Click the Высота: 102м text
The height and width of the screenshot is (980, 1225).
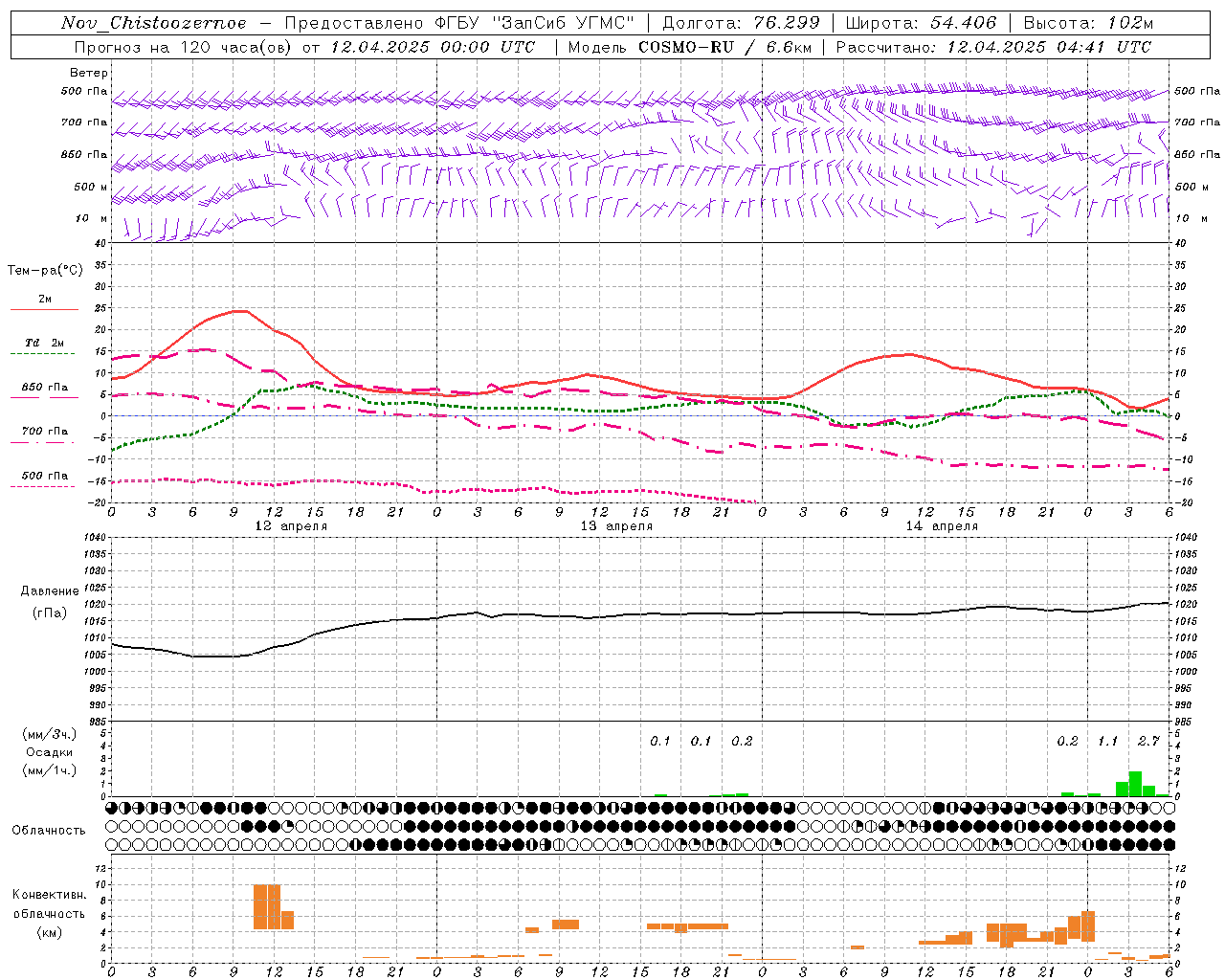click(x=1089, y=23)
